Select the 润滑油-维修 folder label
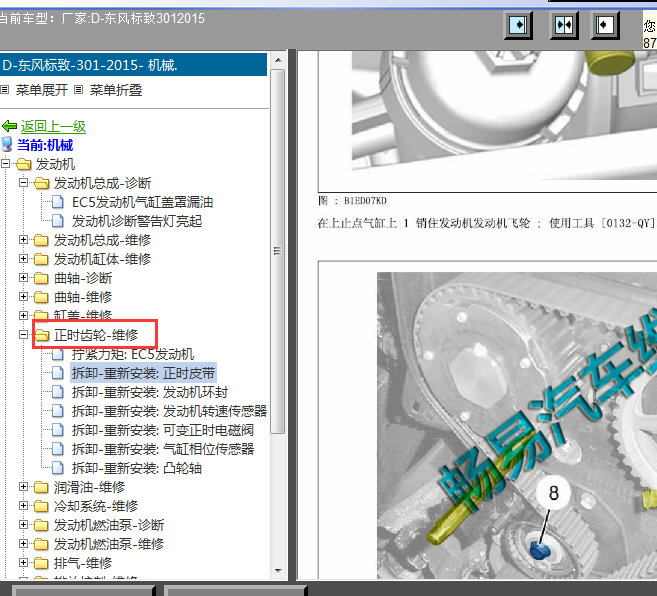Viewport: 657px width, 596px height. pos(89,487)
